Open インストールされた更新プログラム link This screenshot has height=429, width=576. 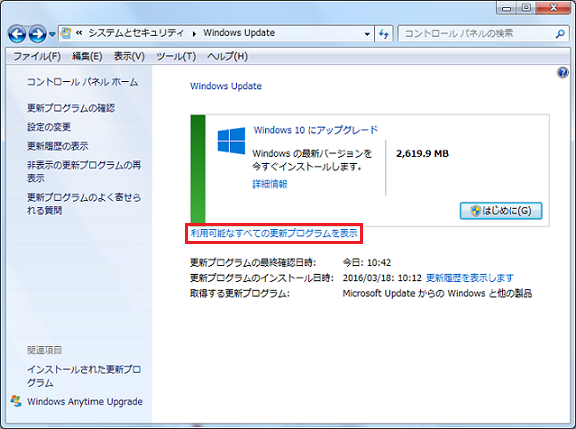(84, 376)
